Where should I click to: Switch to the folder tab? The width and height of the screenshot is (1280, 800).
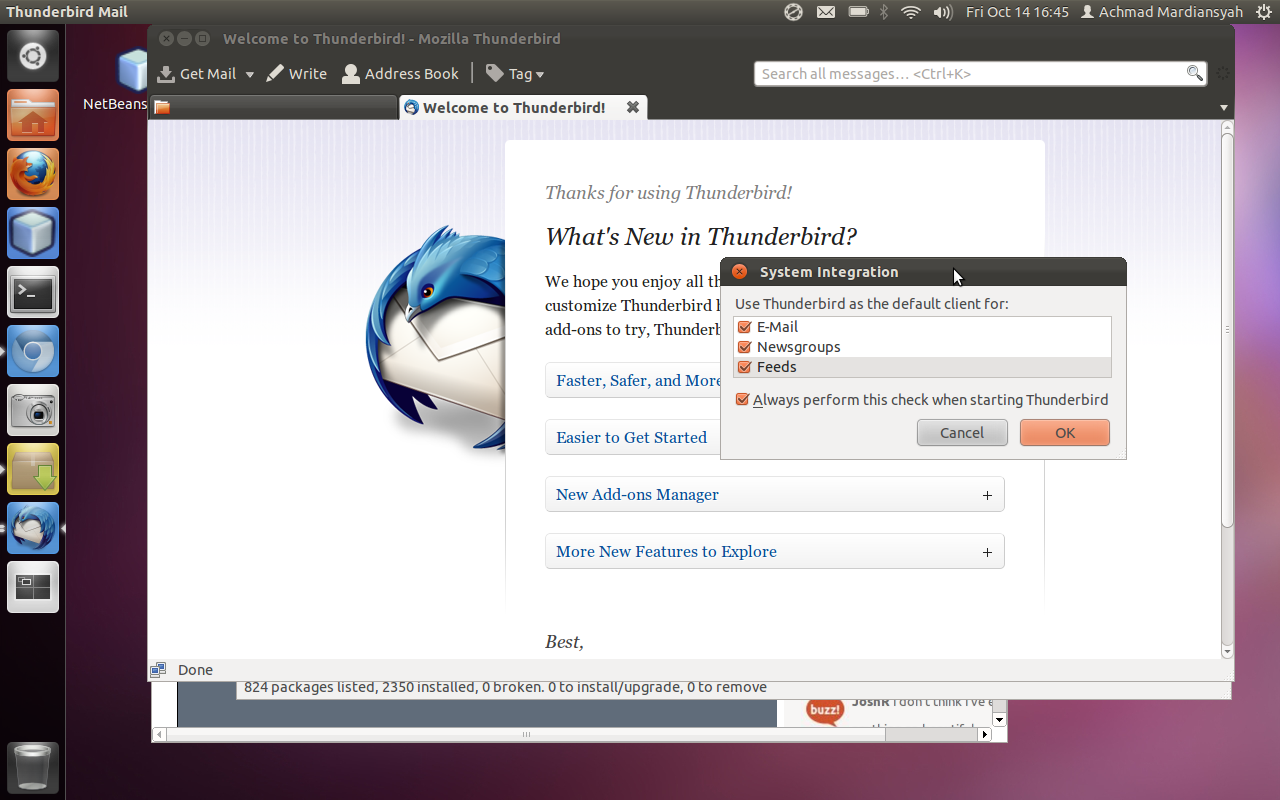pos(273,107)
